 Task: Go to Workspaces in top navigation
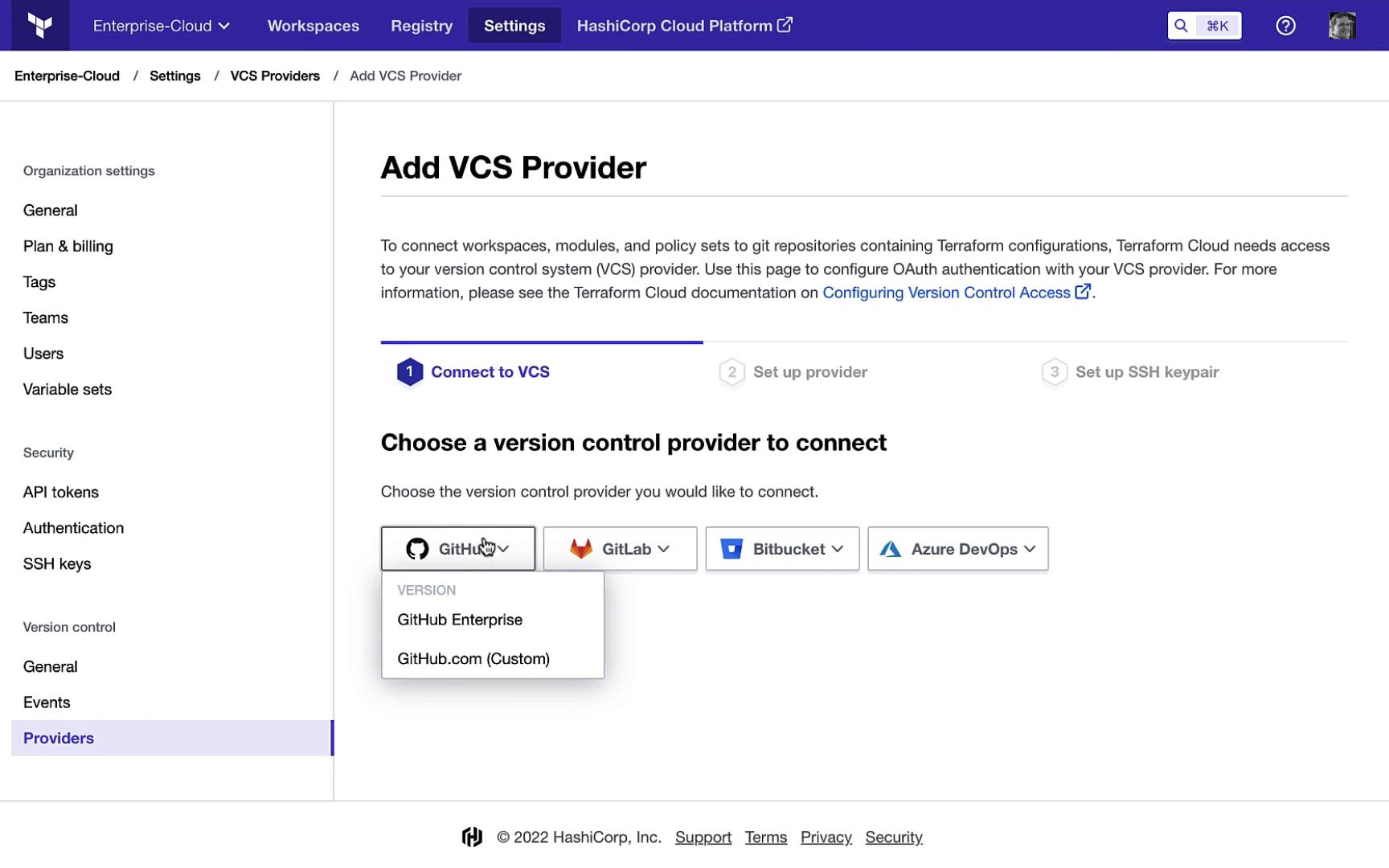pos(313,26)
